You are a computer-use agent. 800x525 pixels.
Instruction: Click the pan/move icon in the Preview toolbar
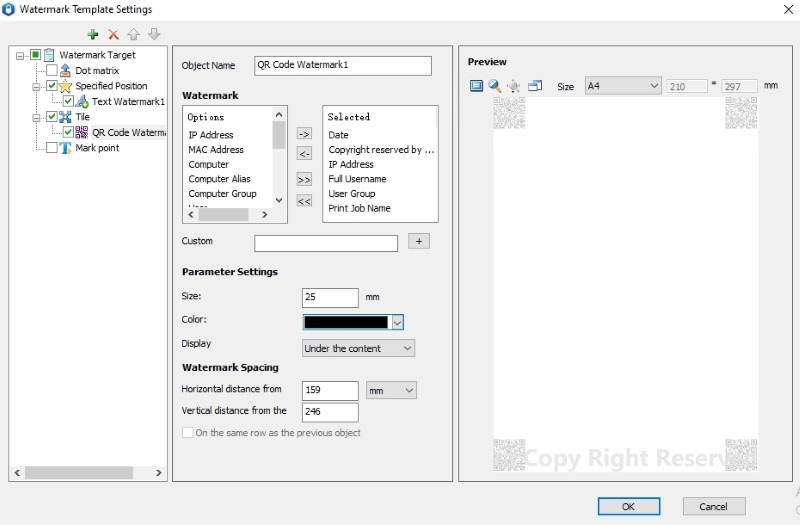point(514,86)
